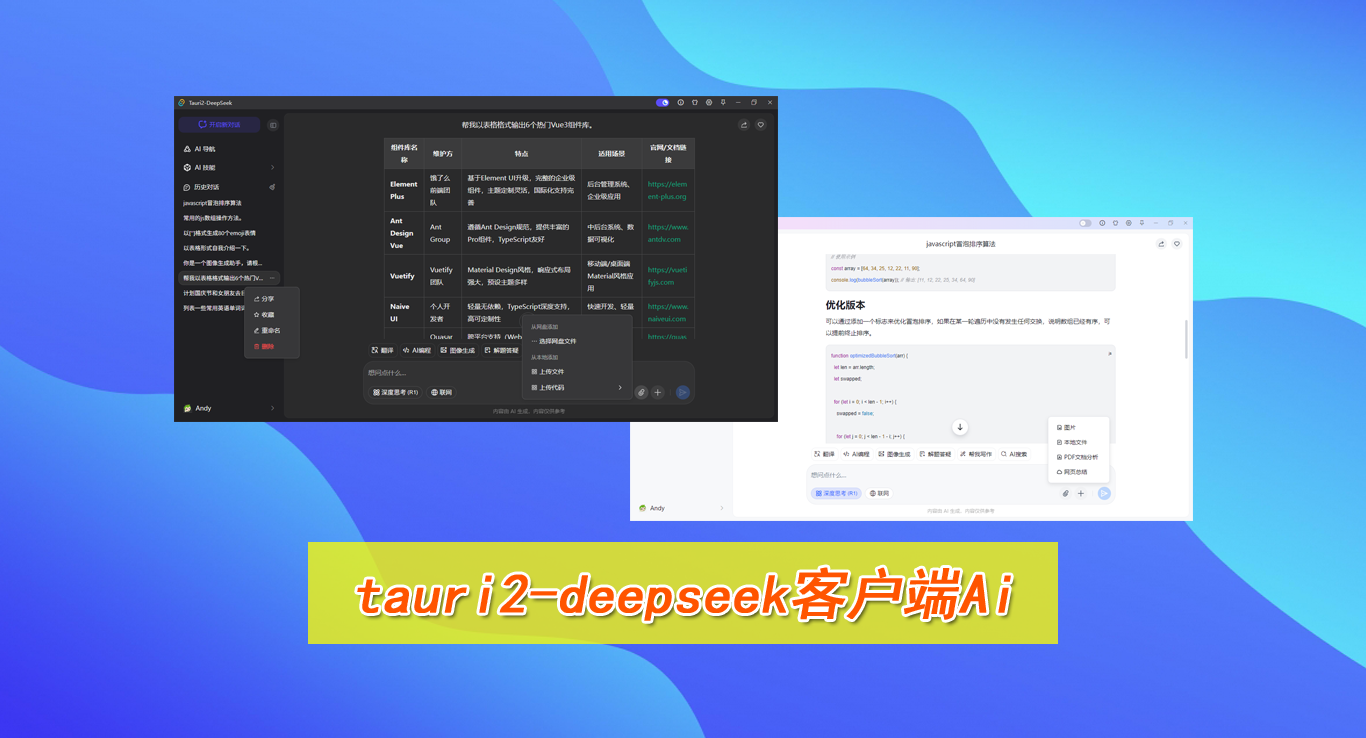
Task: Disable 深度思考 (R1) in the light window
Action: (836, 493)
